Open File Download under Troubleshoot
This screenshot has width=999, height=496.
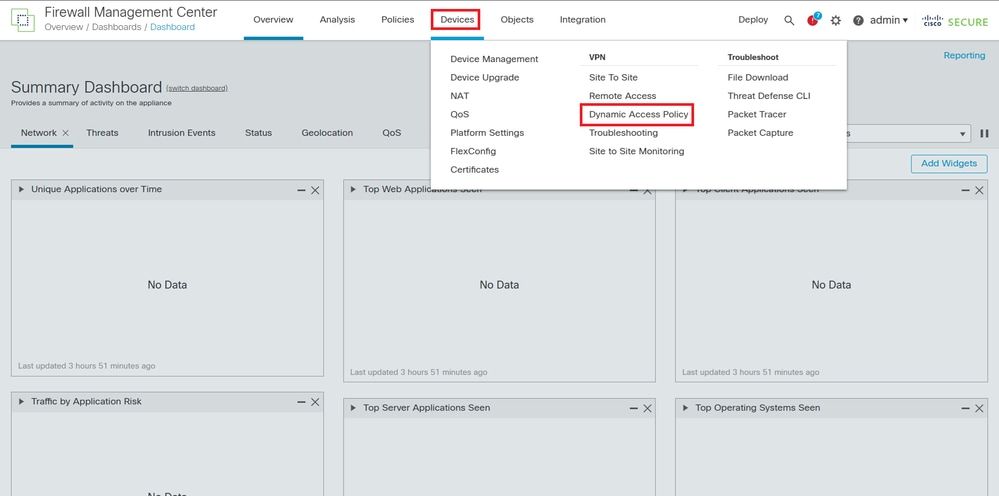click(x=758, y=78)
